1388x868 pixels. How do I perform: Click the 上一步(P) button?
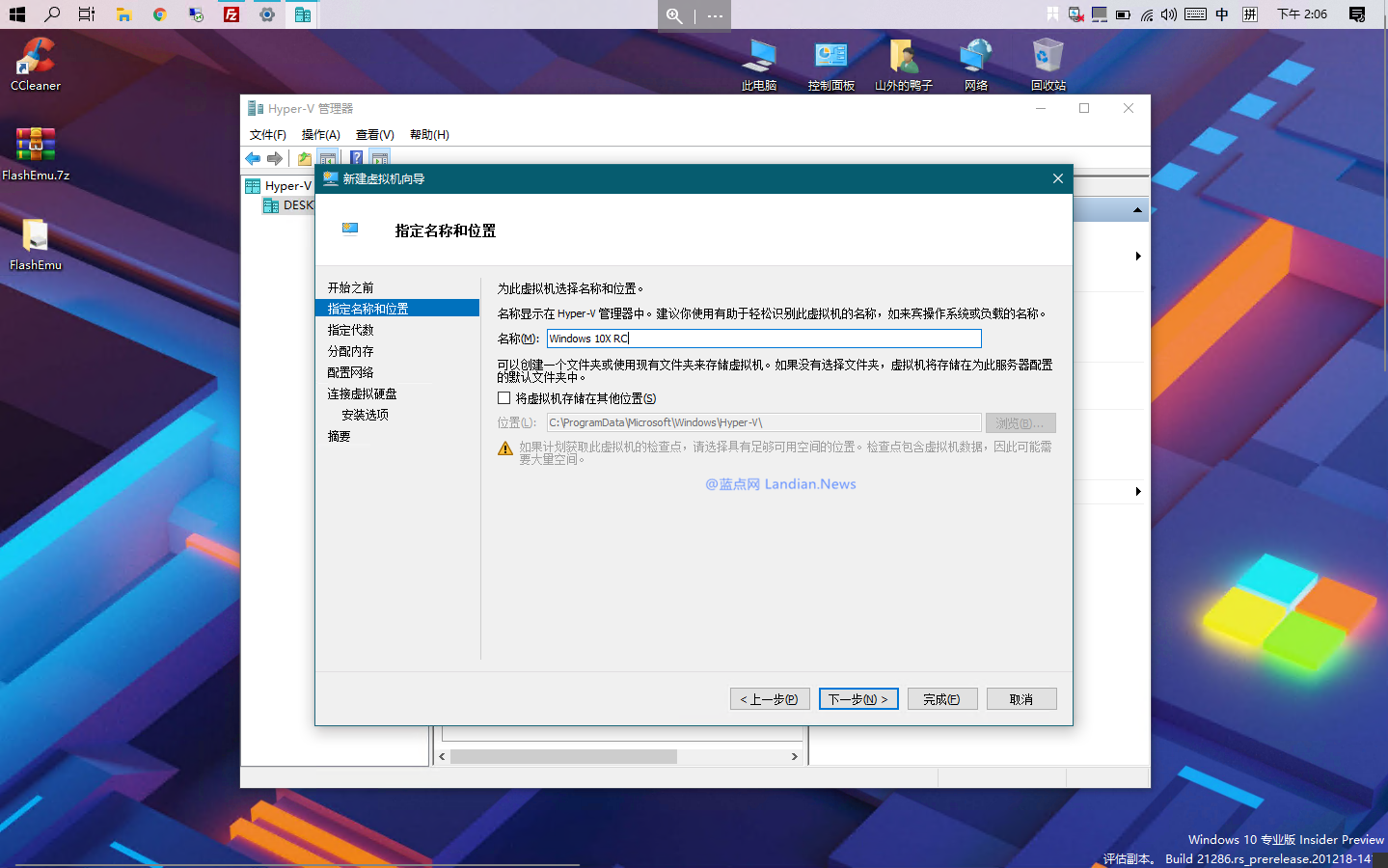[769, 699]
